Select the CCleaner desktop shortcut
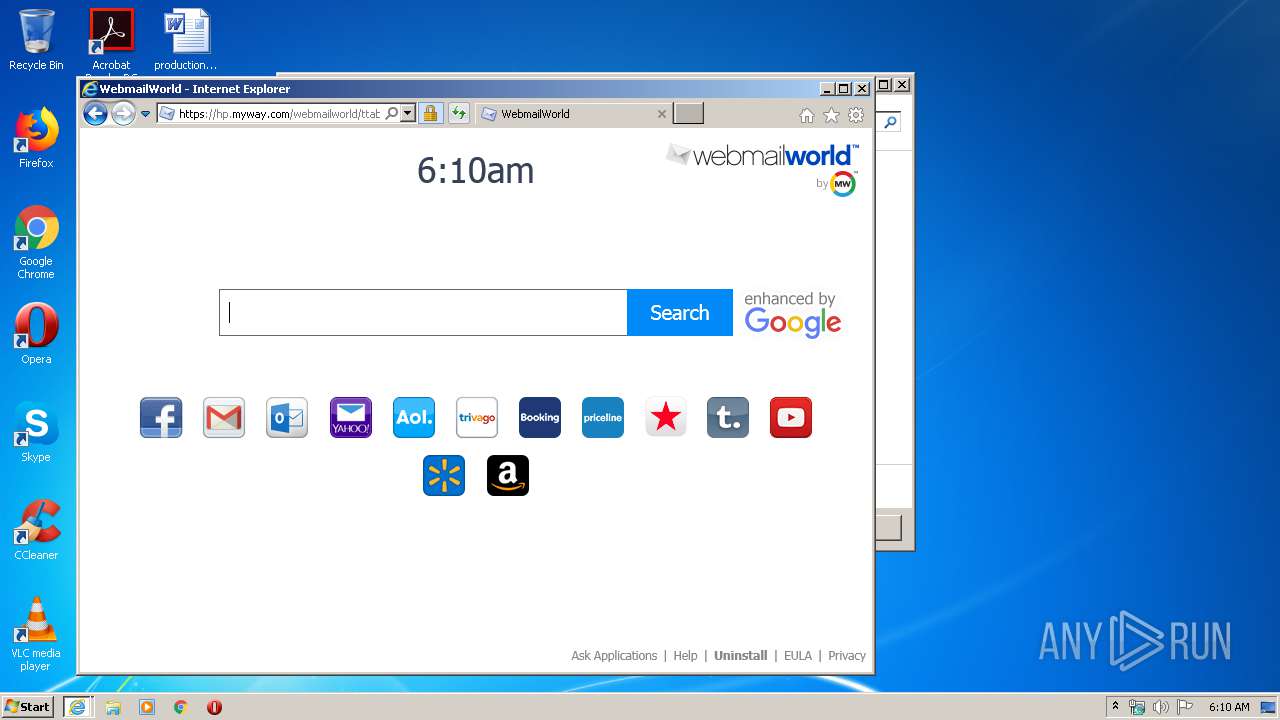Viewport: 1280px width, 720px height. (36, 530)
